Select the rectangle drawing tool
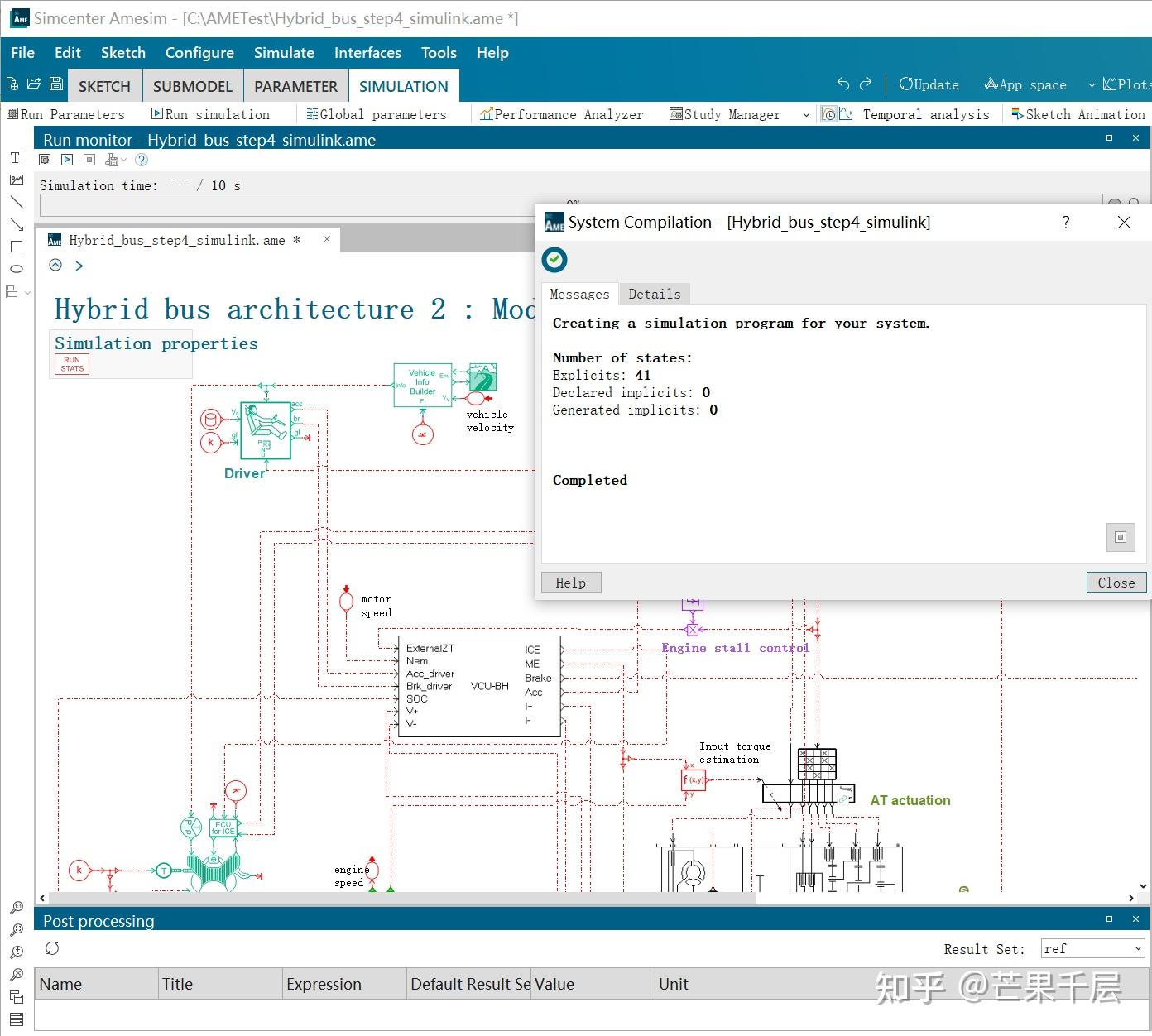Screen dimensions: 1152x1036 pyautogui.click(x=16, y=247)
